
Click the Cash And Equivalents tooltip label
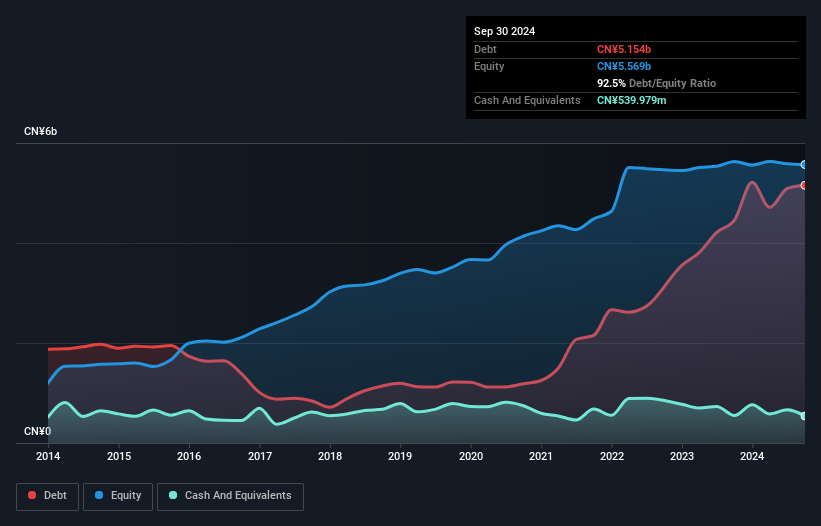coord(527,100)
